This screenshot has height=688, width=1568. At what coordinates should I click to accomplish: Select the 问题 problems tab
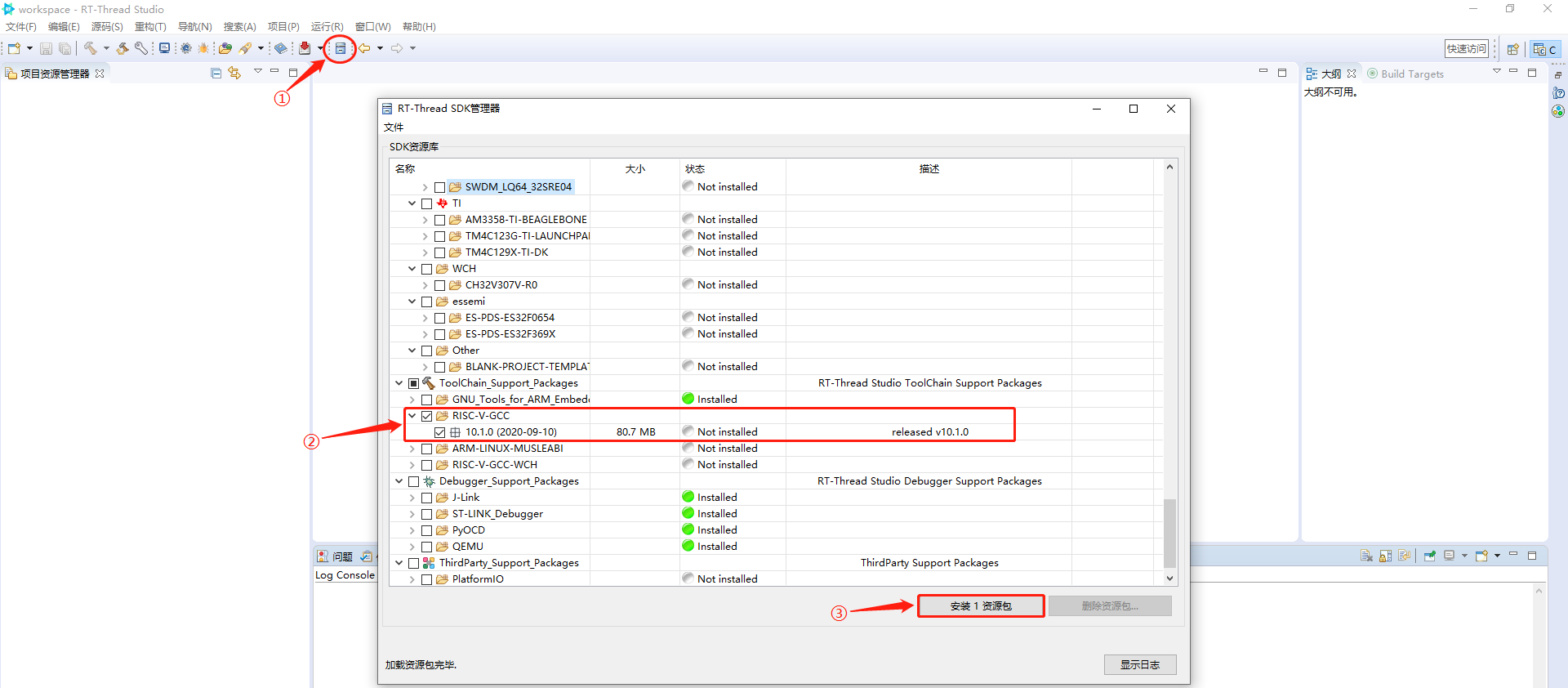click(335, 556)
